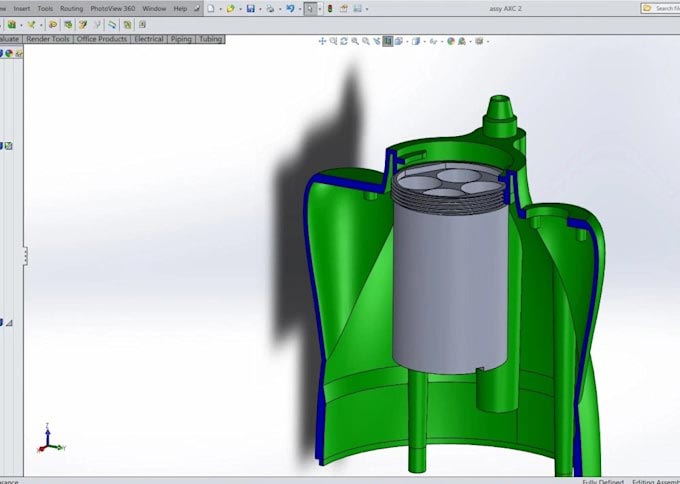Save the assembly with the floppy icon
This screenshot has height=484, width=680.
pyautogui.click(x=251, y=8)
